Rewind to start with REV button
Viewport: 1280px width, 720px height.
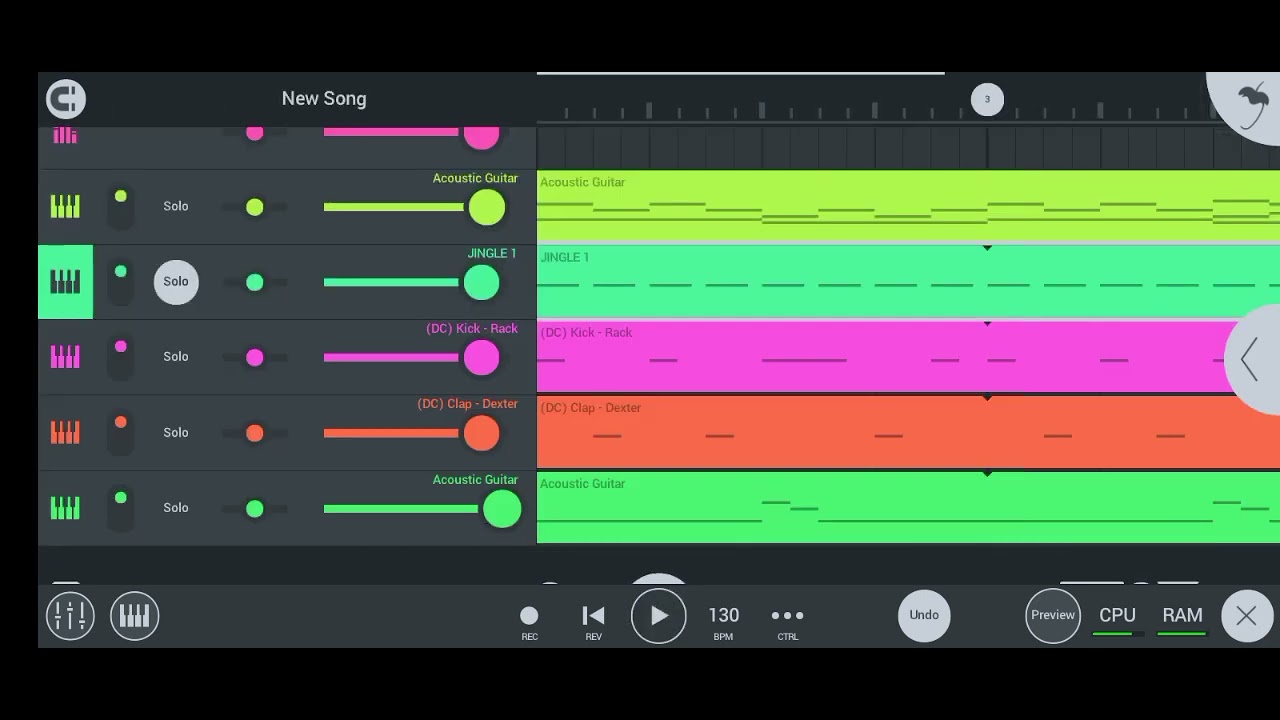coord(593,622)
